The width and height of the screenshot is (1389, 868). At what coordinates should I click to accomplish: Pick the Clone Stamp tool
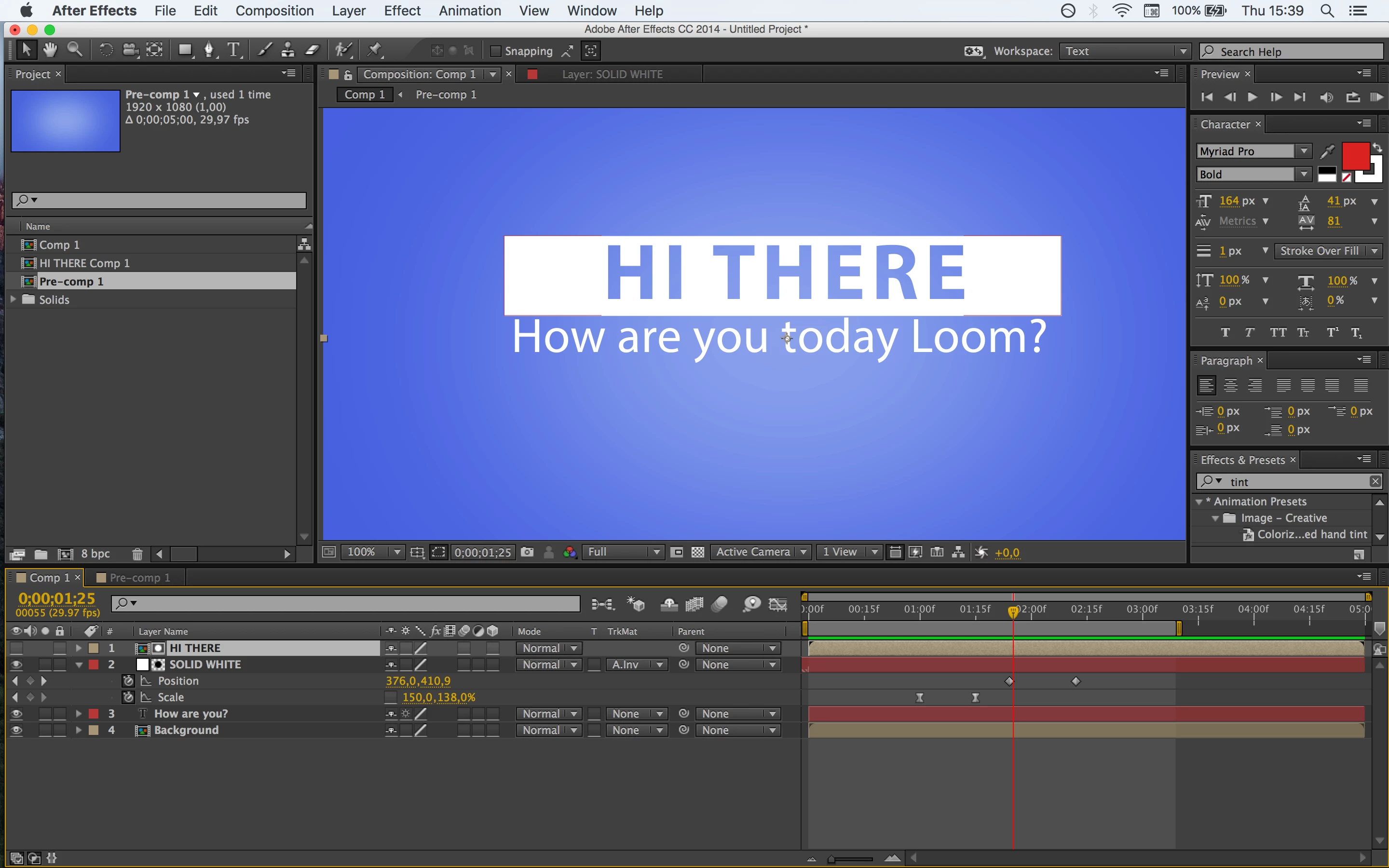click(287, 51)
